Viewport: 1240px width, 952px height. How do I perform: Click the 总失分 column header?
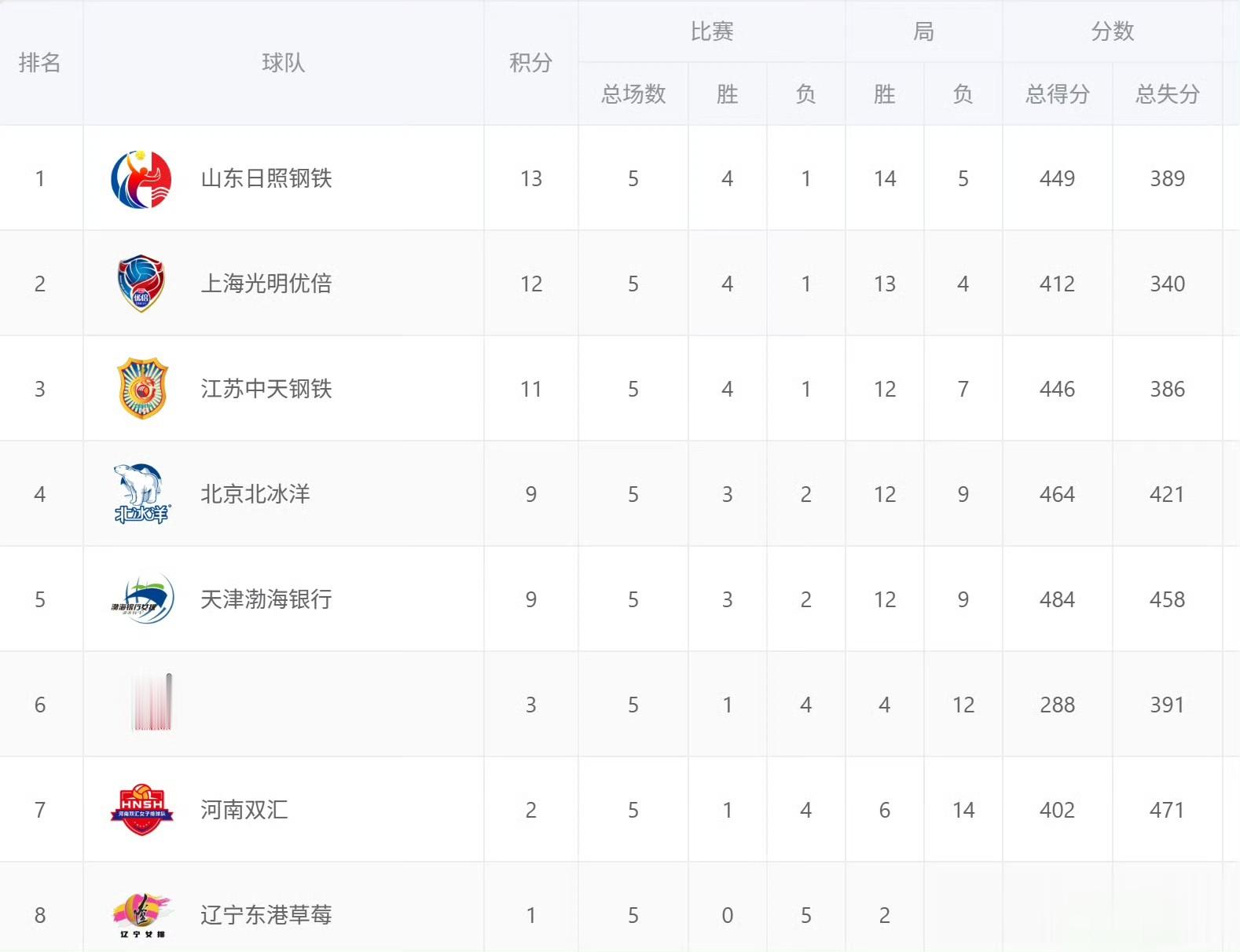1167,94
